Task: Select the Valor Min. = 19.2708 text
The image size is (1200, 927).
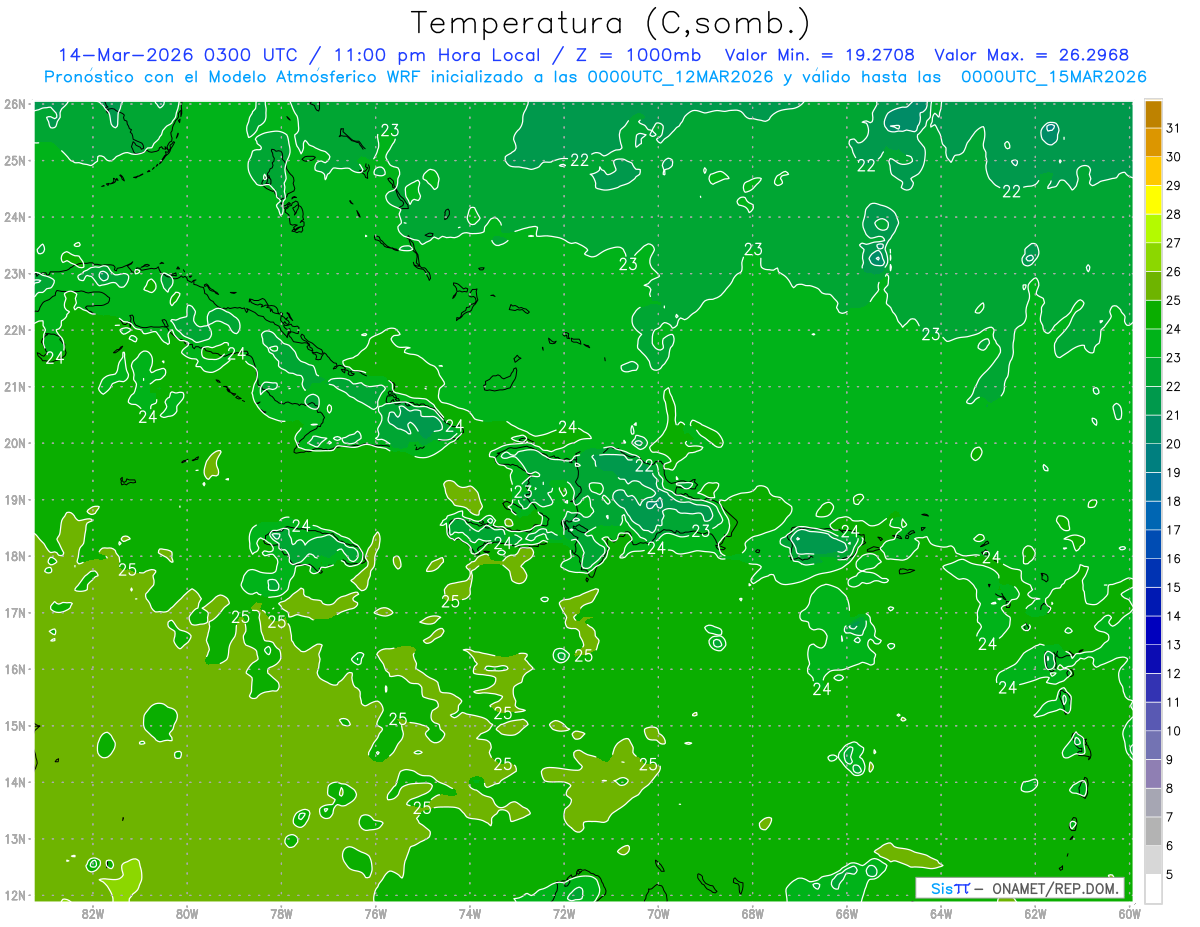Action: (818, 55)
